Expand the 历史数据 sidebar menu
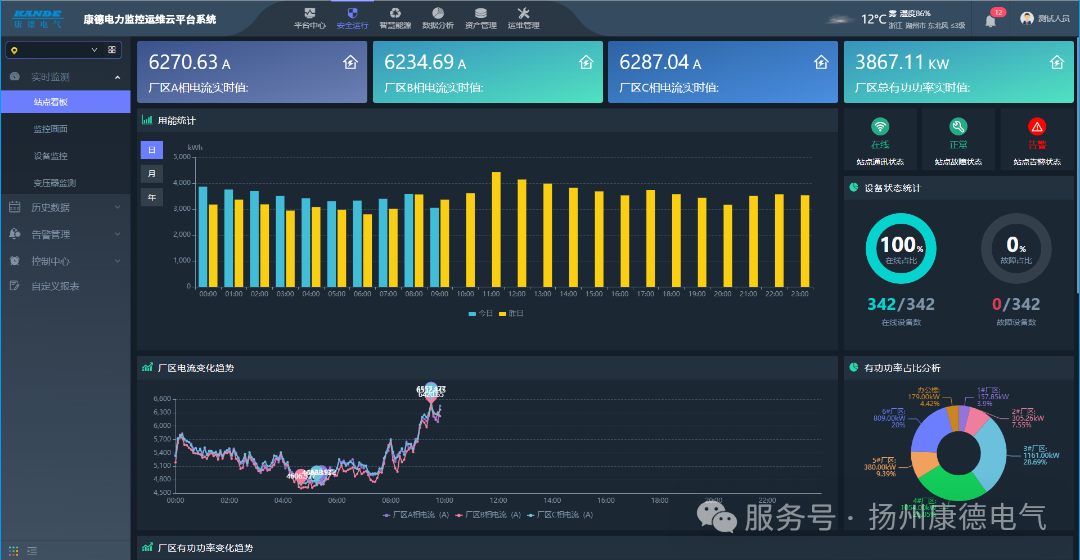 point(50,207)
